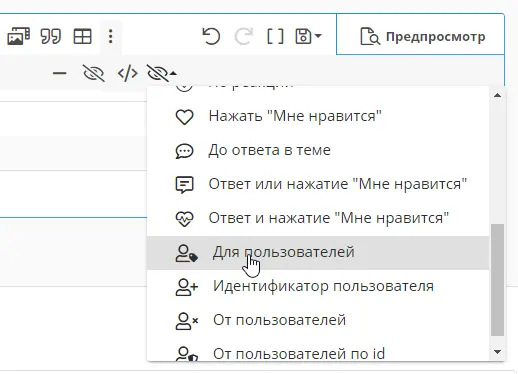Insert code block icon
Image resolution: width=518 pixels, height=374 pixels.
tap(128, 73)
